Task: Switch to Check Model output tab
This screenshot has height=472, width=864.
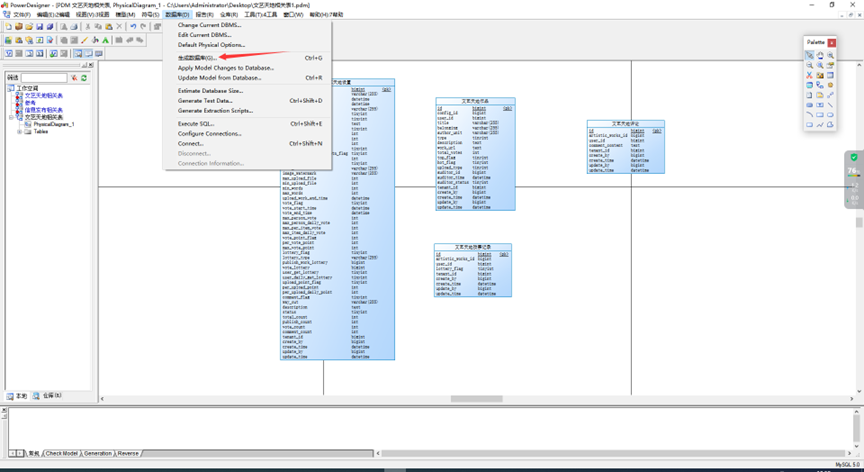Action: click(62, 453)
